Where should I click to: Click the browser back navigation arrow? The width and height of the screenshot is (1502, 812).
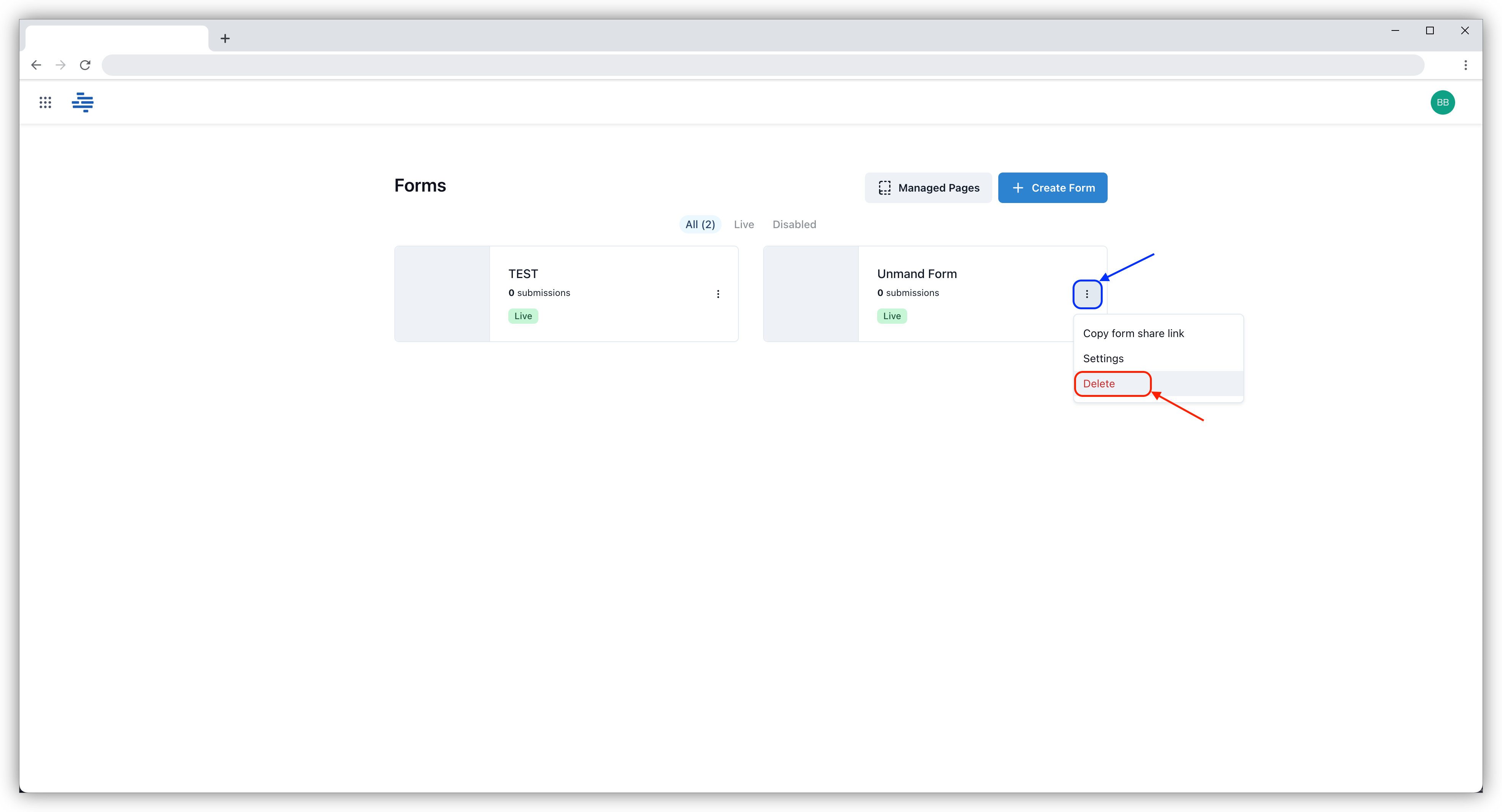35,65
